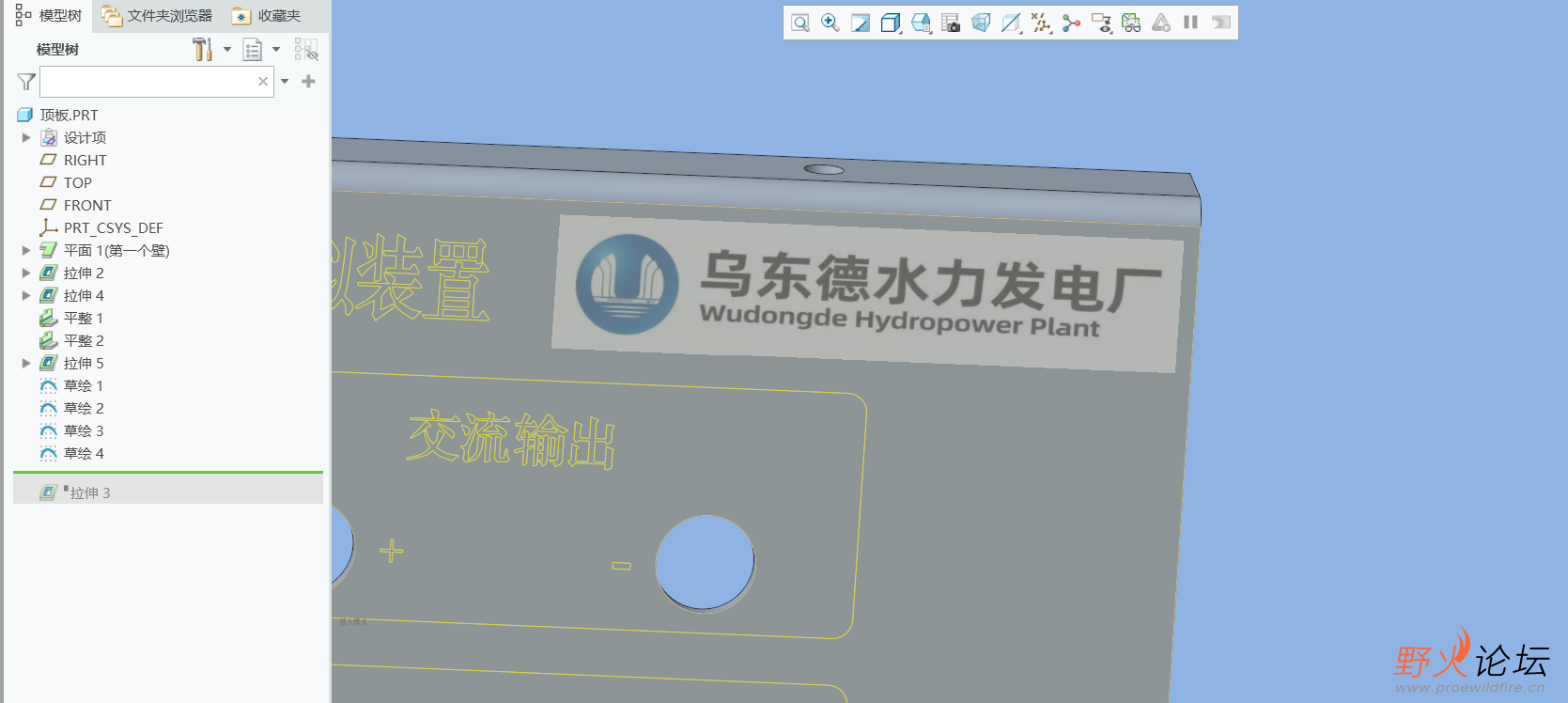Image resolution: width=1568 pixels, height=703 pixels.
Task: Click the pause simulation icon
Action: tap(1190, 23)
